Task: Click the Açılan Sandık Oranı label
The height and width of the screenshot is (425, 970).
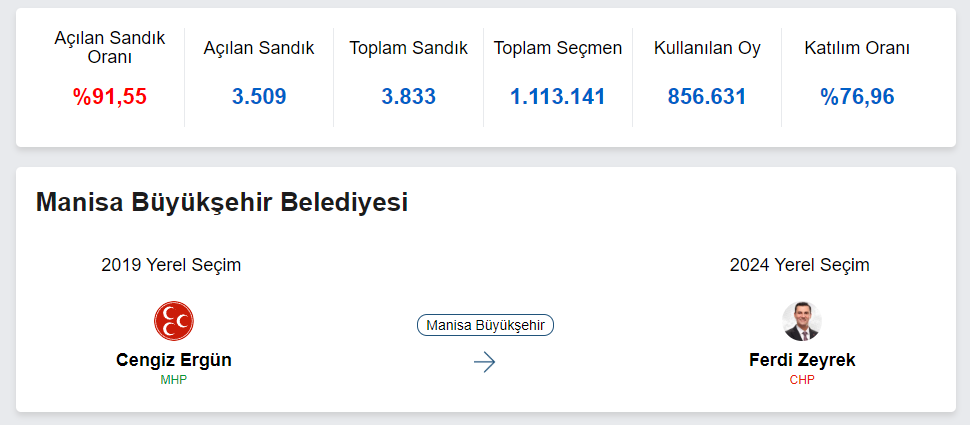Action: pyautogui.click(x=110, y=47)
